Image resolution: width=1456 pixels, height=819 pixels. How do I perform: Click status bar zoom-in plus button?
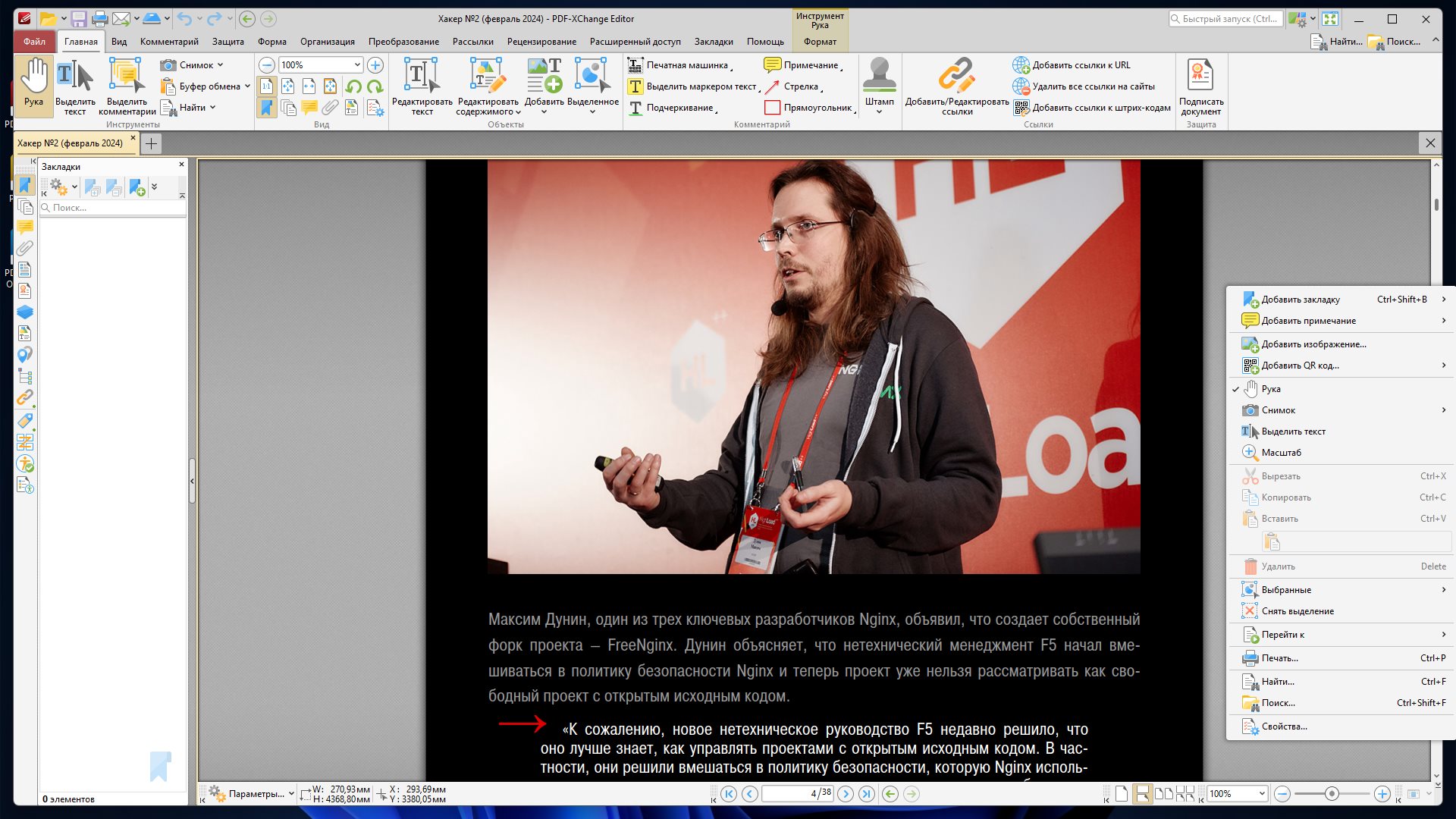click(1382, 794)
